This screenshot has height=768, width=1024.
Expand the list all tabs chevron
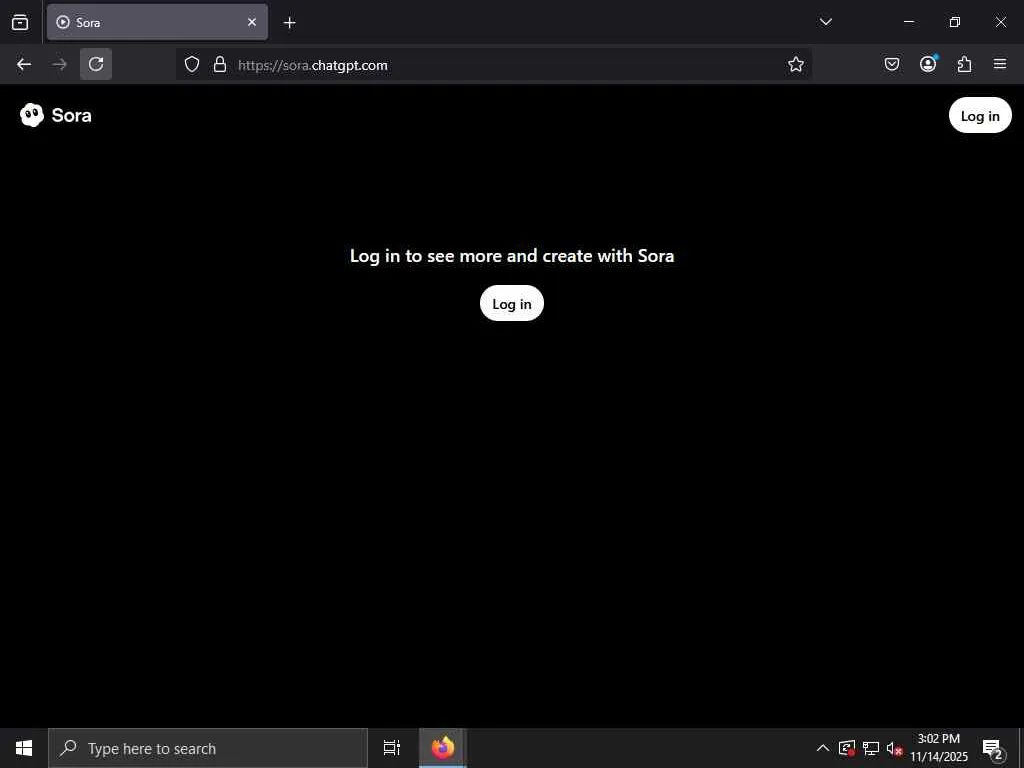click(825, 22)
